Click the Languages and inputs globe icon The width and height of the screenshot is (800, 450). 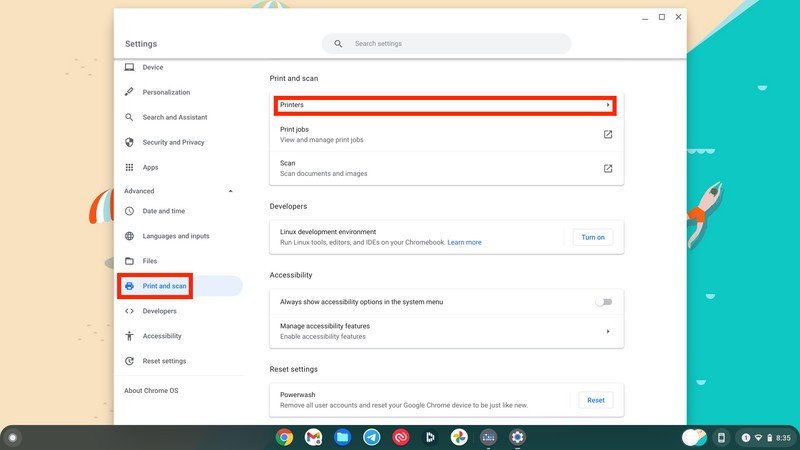point(130,236)
